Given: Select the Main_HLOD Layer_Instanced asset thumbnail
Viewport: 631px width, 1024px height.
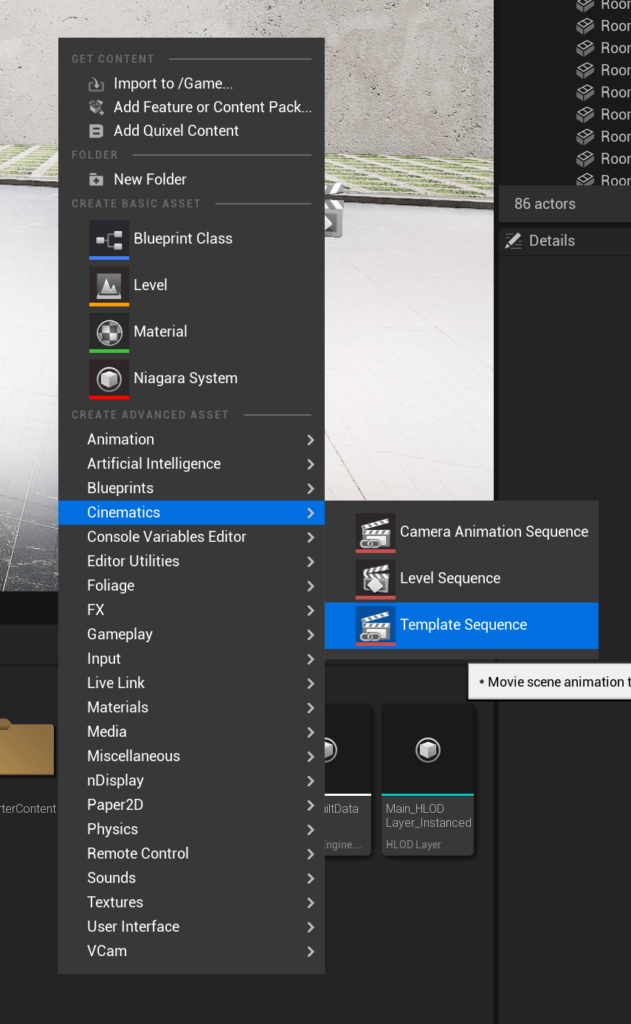Looking at the screenshot, I should 428,750.
